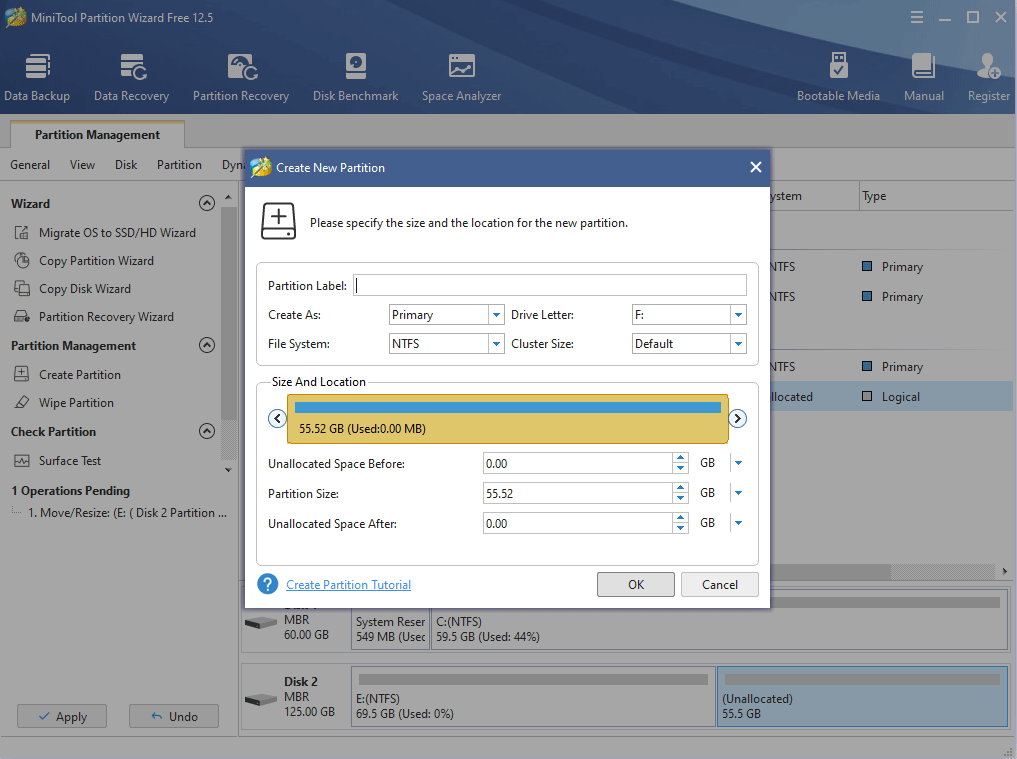Click Wipe Partition eraser icon

click(x=22, y=402)
